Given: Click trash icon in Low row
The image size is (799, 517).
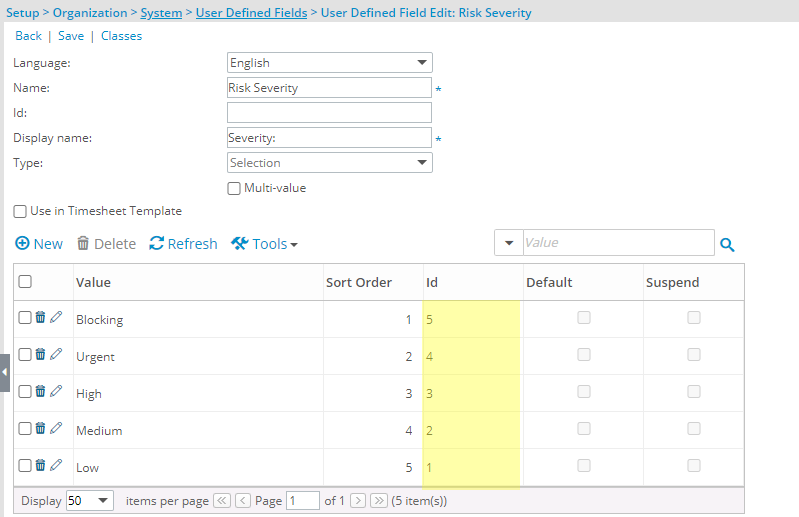Looking at the screenshot, I should (x=40, y=465).
